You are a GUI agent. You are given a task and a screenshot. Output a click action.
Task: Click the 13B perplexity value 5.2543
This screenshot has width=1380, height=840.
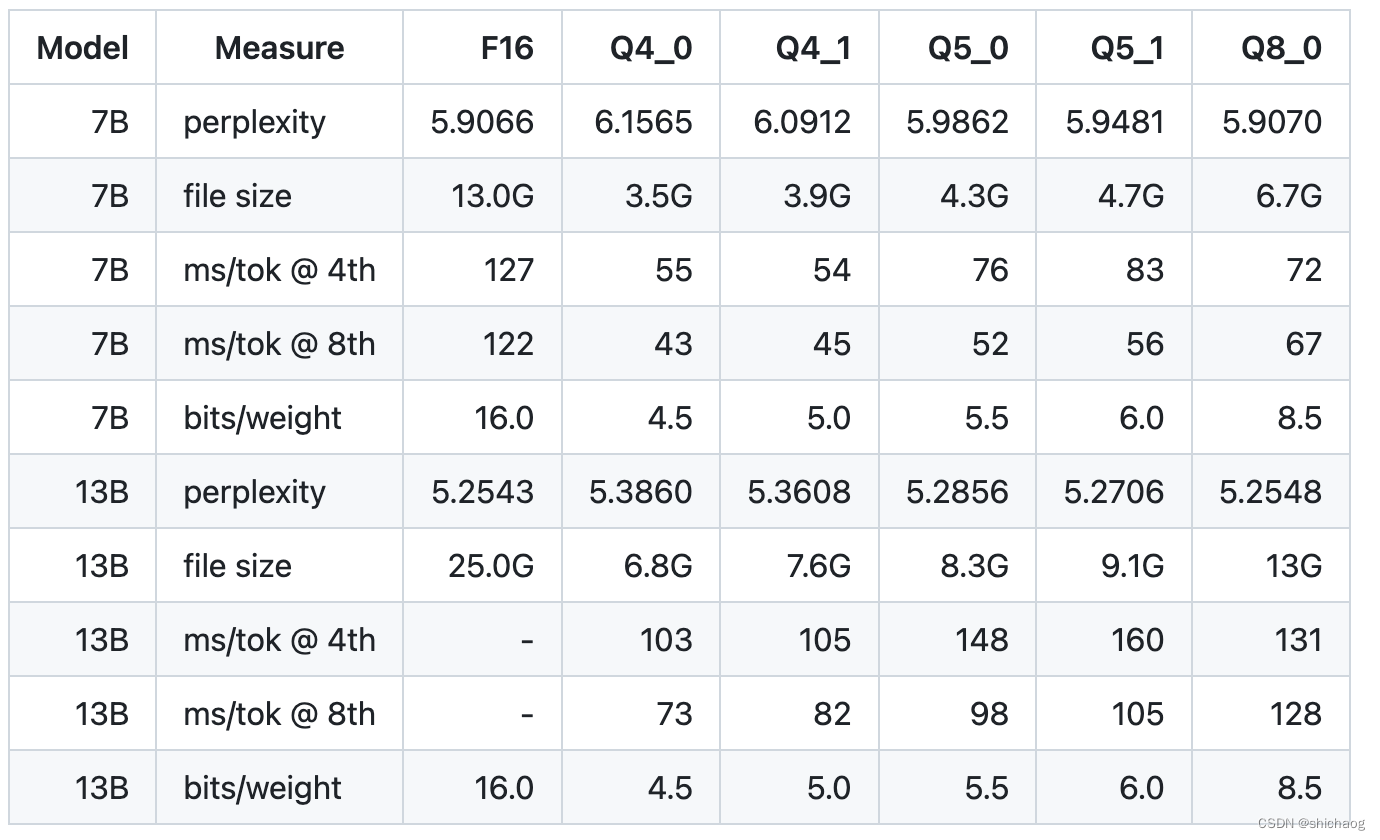(482, 492)
